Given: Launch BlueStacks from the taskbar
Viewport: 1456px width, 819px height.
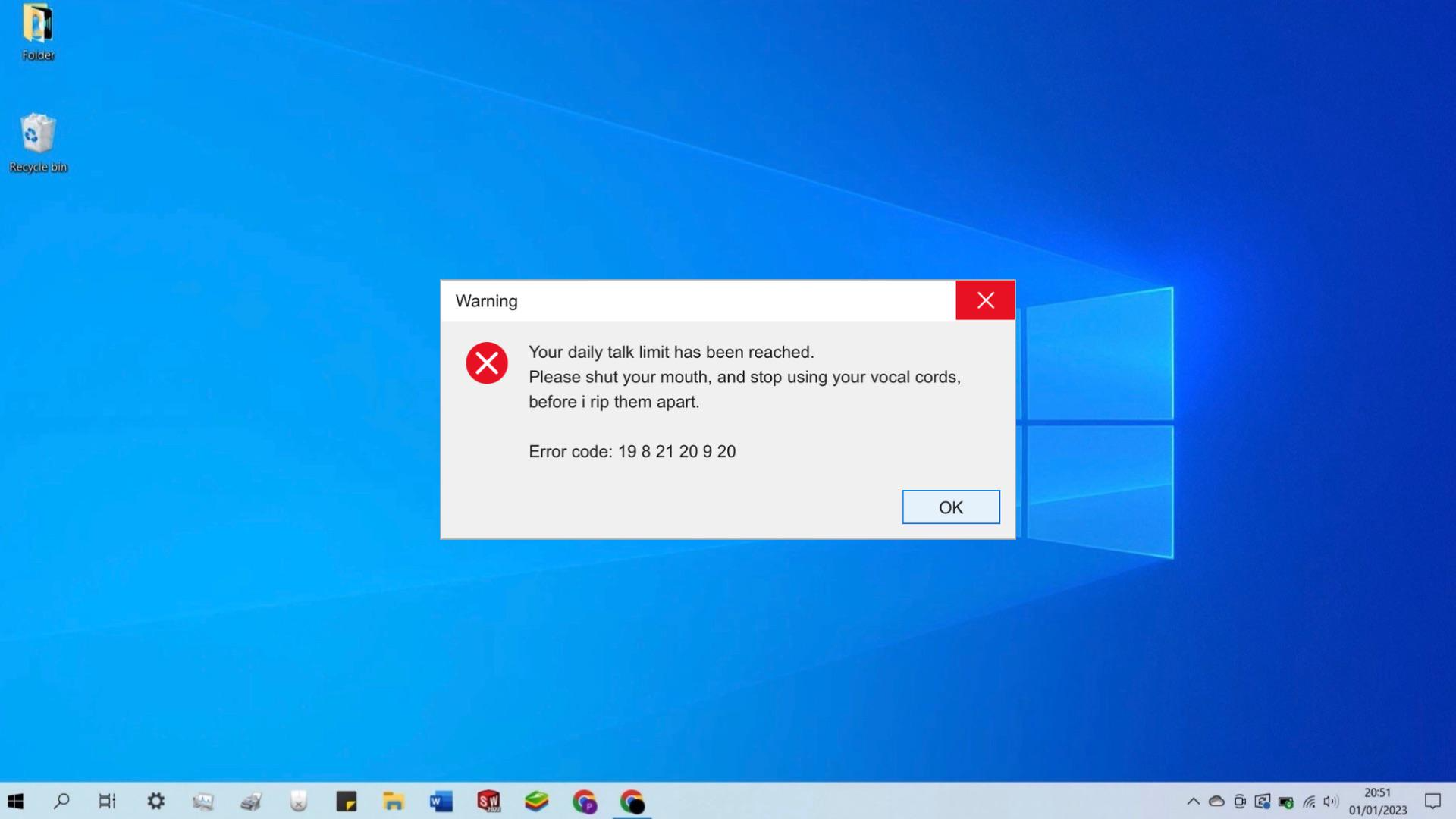Looking at the screenshot, I should point(536,801).
